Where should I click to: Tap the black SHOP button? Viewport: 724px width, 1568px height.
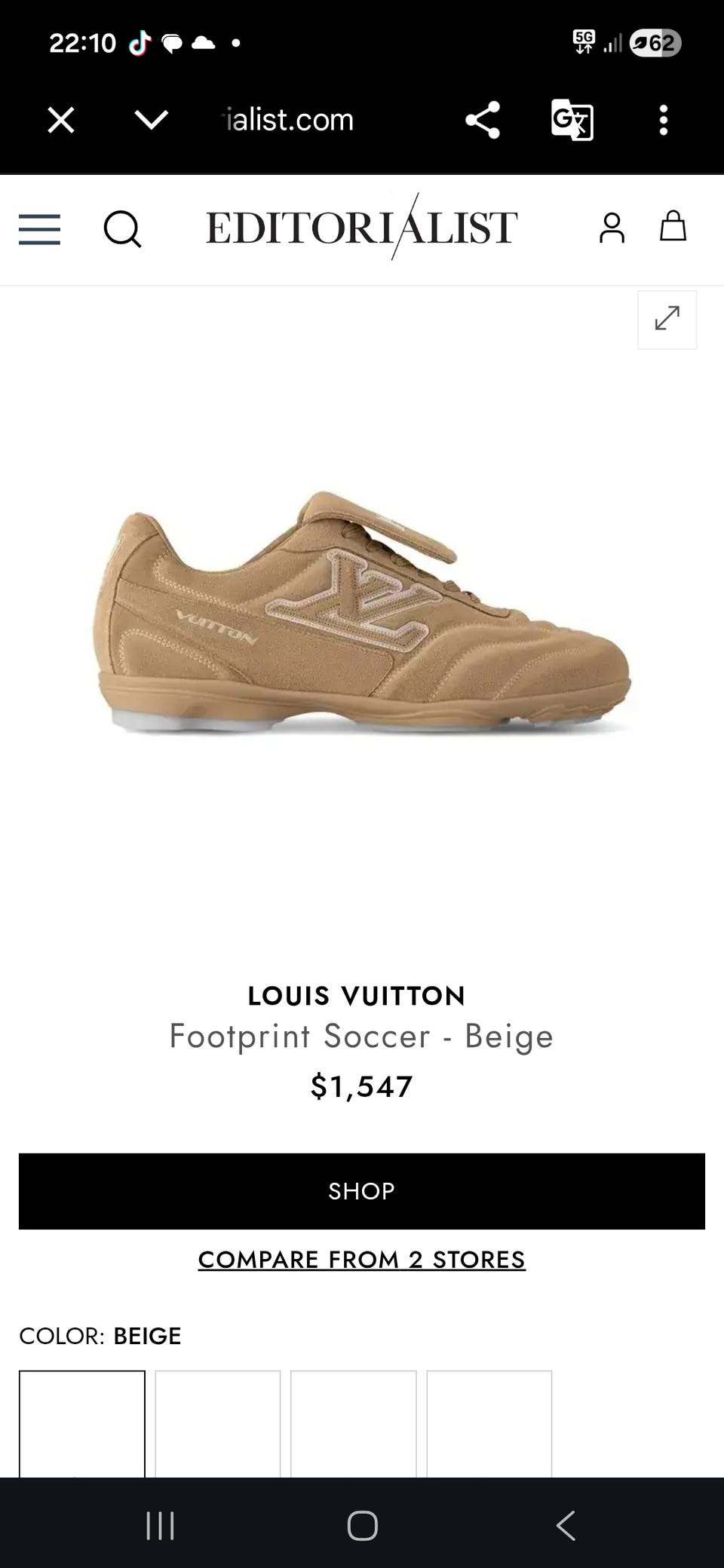pos(362,1191)
